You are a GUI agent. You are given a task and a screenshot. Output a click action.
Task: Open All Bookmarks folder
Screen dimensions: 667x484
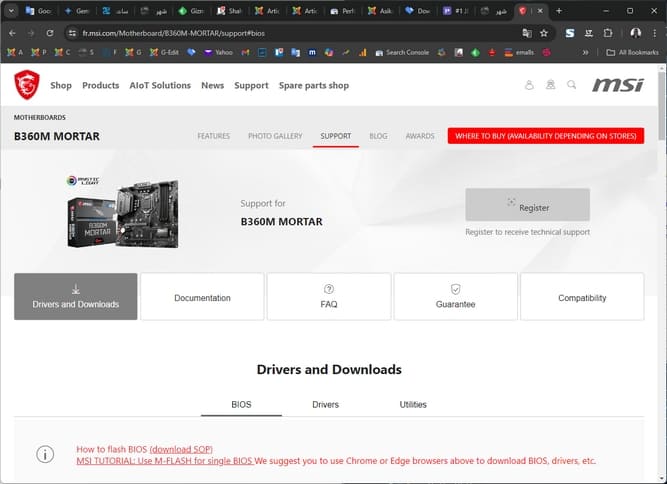click(x=633, y=52)
